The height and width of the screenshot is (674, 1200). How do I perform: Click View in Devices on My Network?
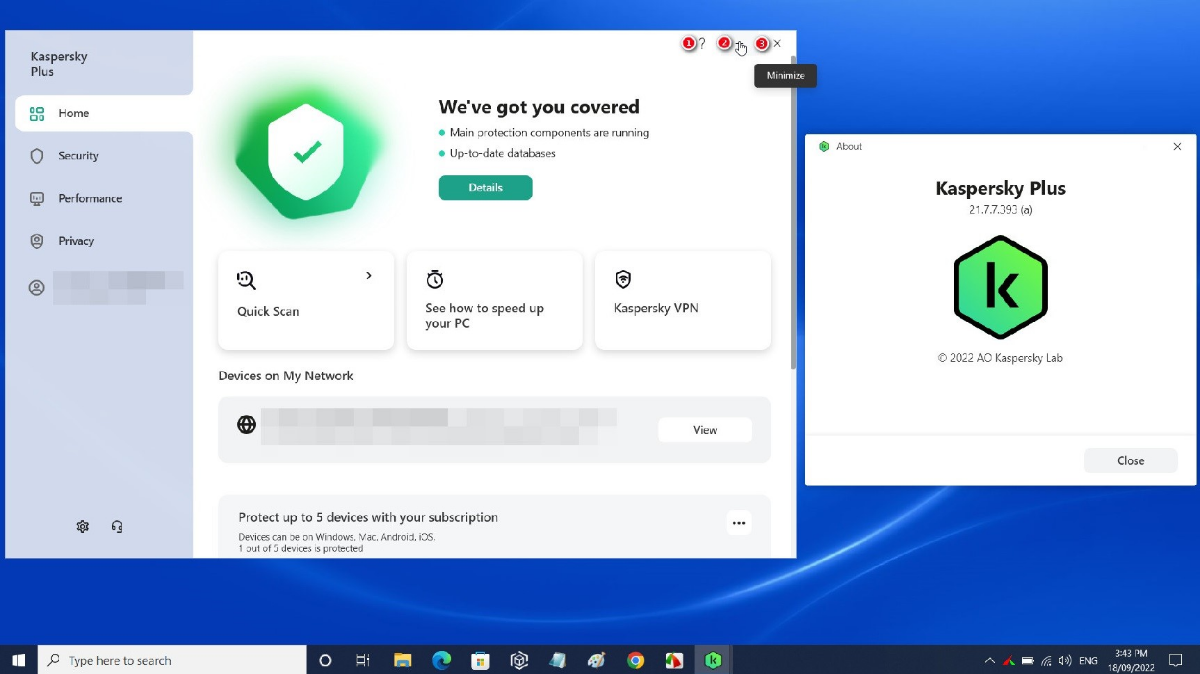tap(705, 430)
